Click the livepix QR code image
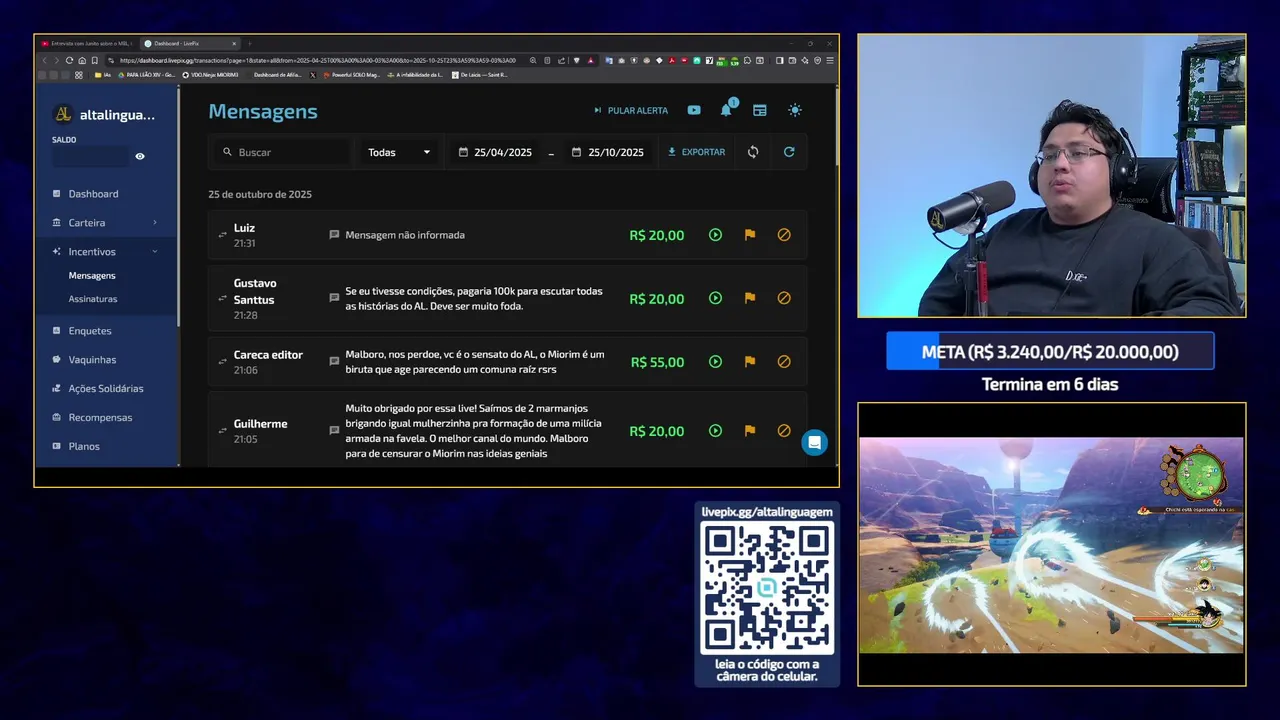The image size is (1280, 720). 767,588
